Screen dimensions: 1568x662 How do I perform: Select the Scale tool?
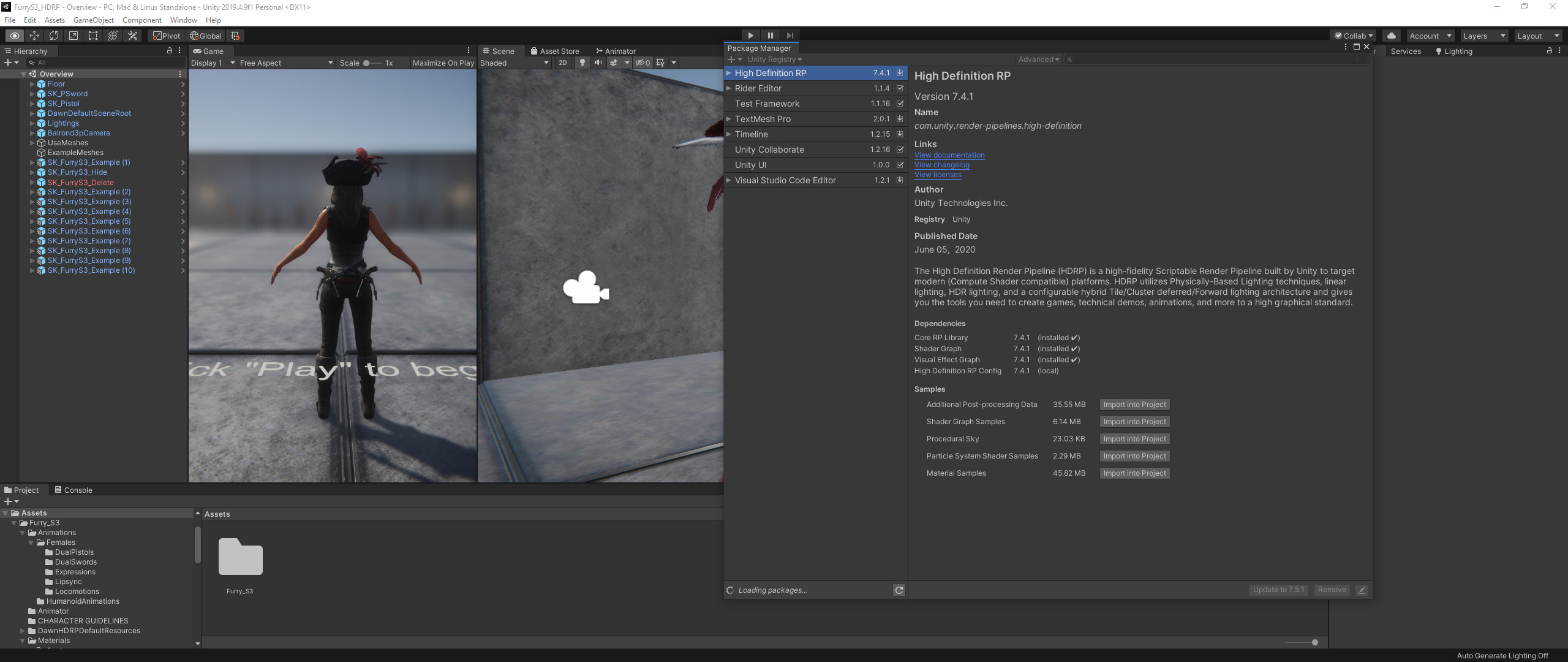tap(73, 36)
